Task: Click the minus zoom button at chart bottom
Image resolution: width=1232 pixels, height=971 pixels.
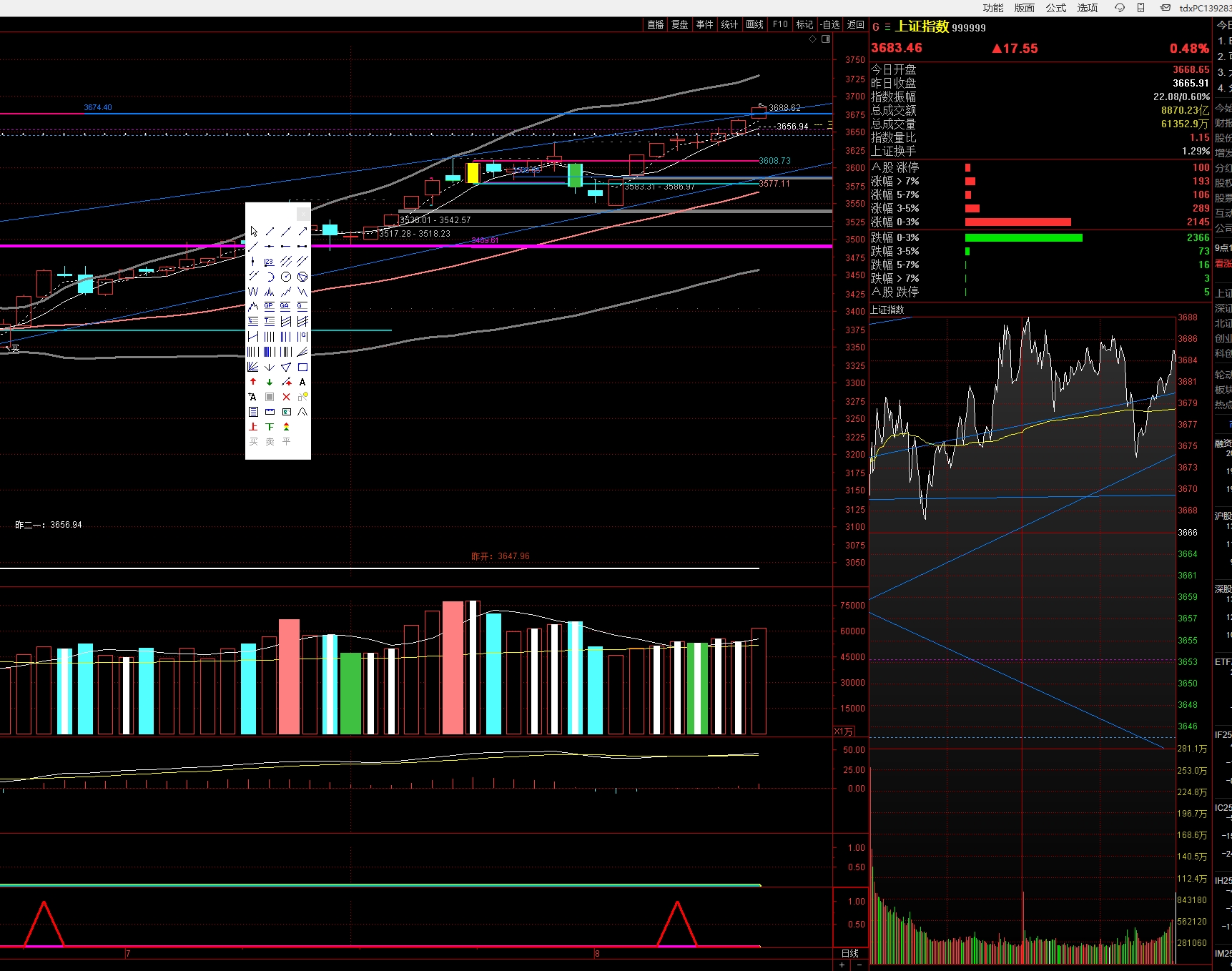Action: tap(859, 965)
